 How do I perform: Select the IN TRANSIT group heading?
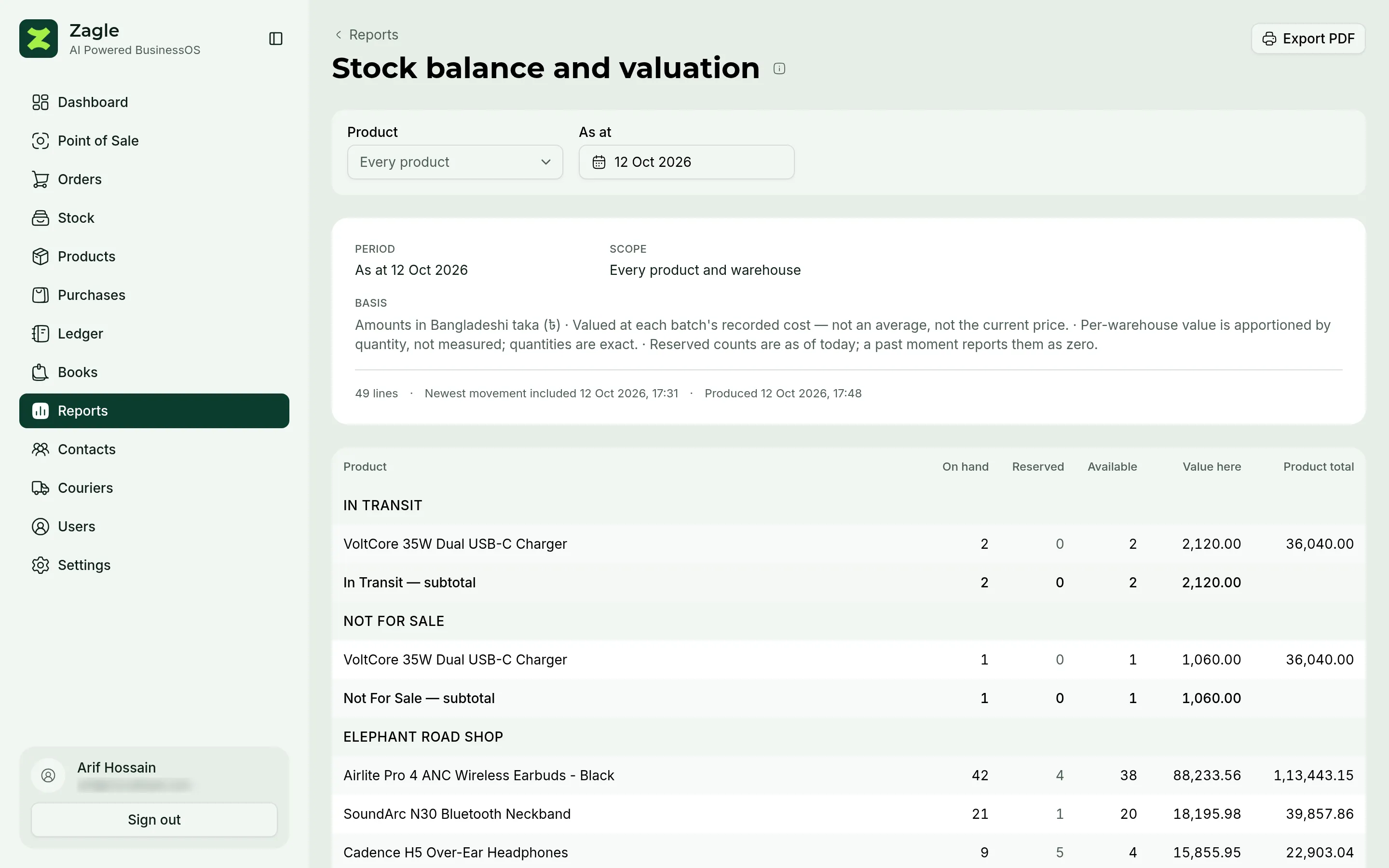pos(382,505)
